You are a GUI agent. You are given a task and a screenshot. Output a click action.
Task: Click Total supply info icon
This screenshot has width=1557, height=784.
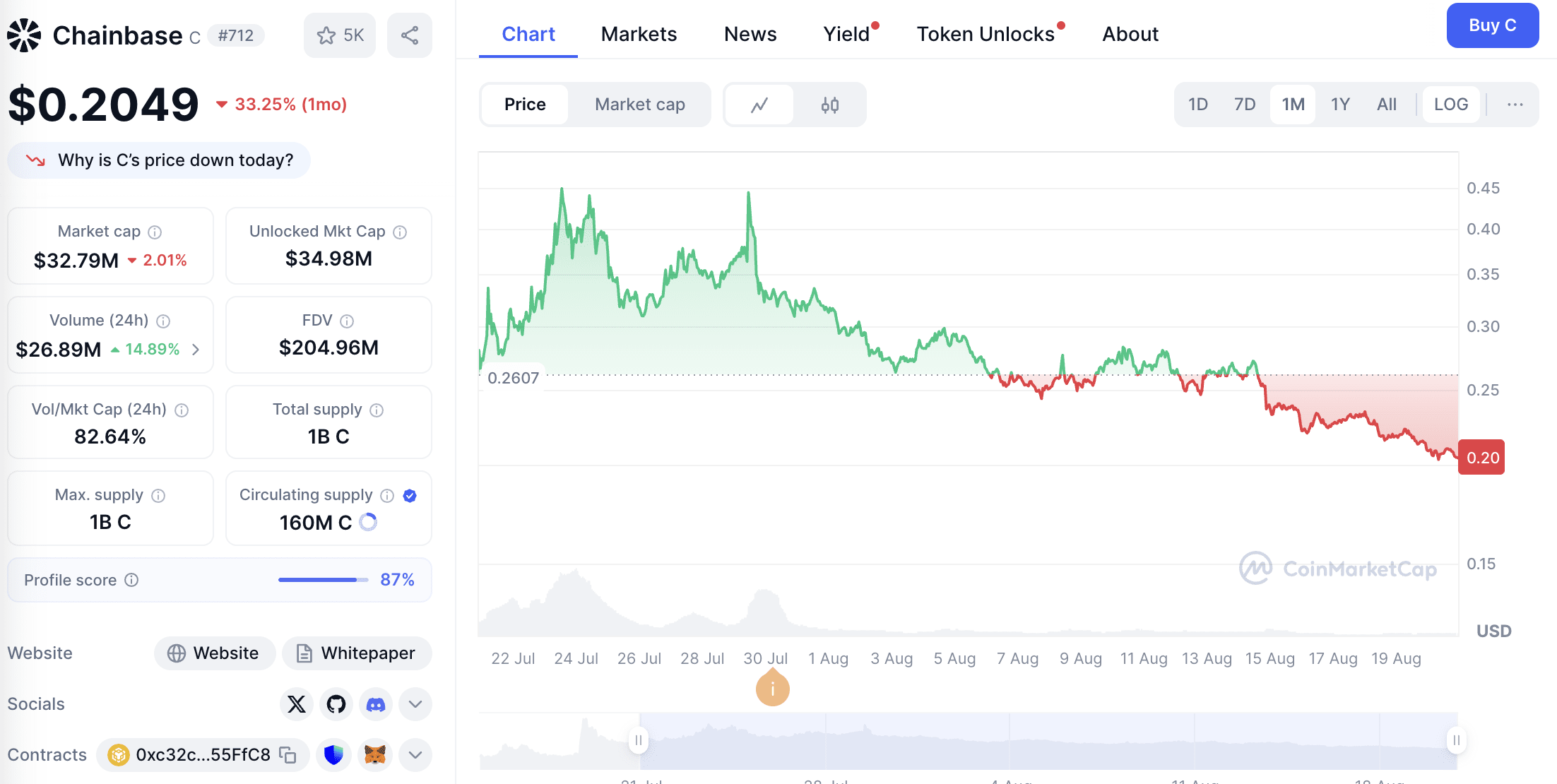pyautogui.click(x=377, y=410)
